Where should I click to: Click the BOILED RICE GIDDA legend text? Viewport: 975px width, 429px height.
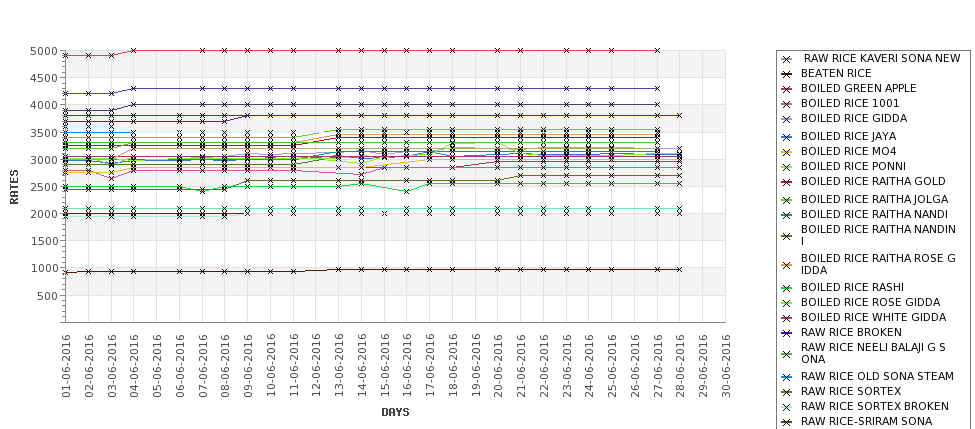[854, 118]
